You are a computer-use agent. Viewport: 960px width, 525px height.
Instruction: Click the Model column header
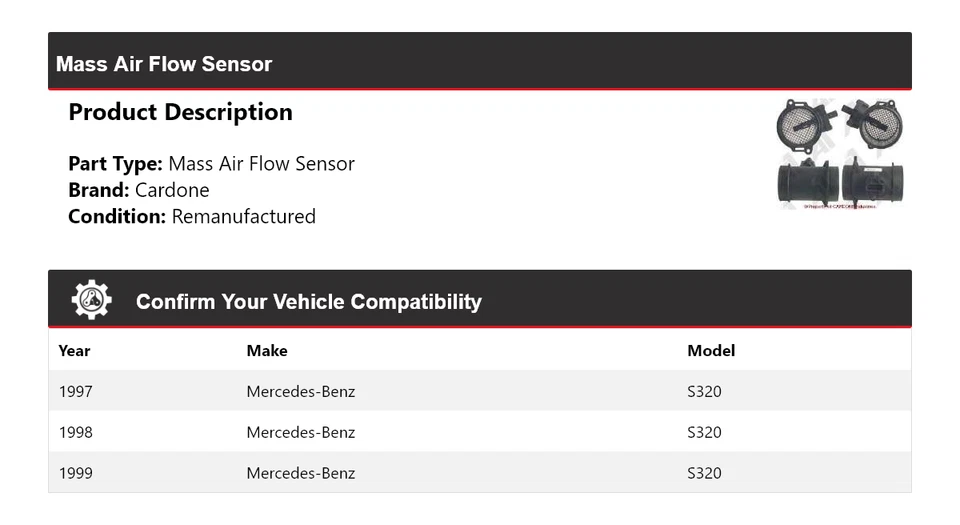(x=711, y=351)
